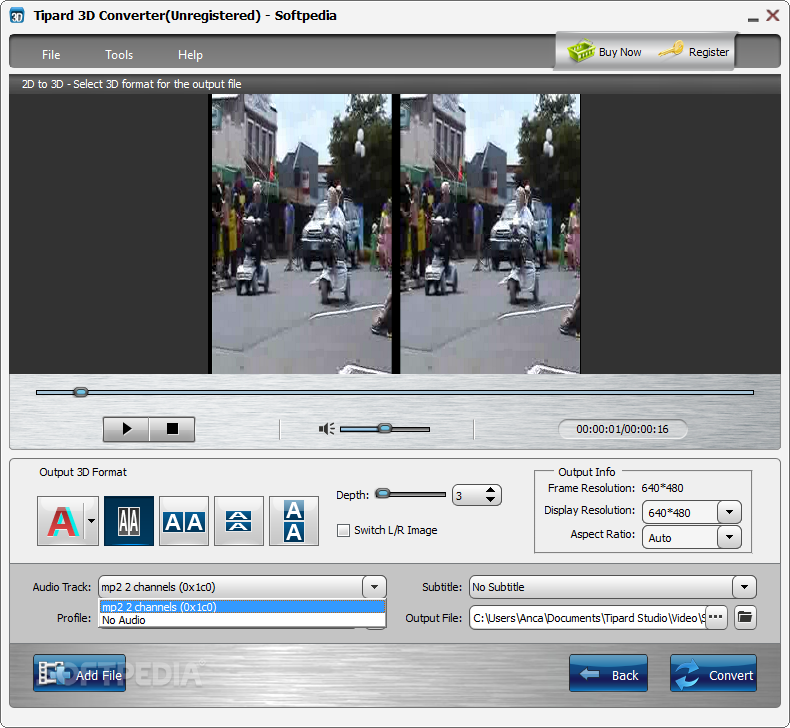
Task: Select Top and Bottom half-height format
Action: 239,521
